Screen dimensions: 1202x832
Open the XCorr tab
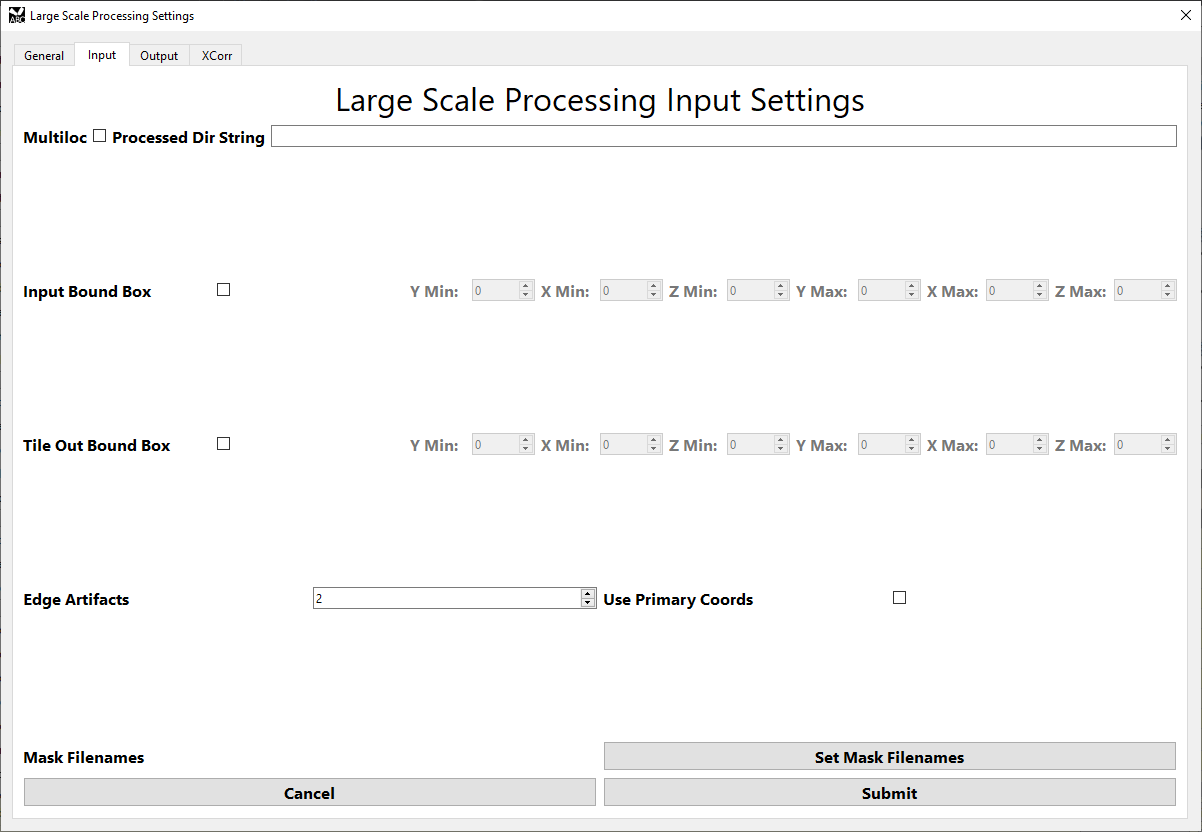[x=217, y=56]
